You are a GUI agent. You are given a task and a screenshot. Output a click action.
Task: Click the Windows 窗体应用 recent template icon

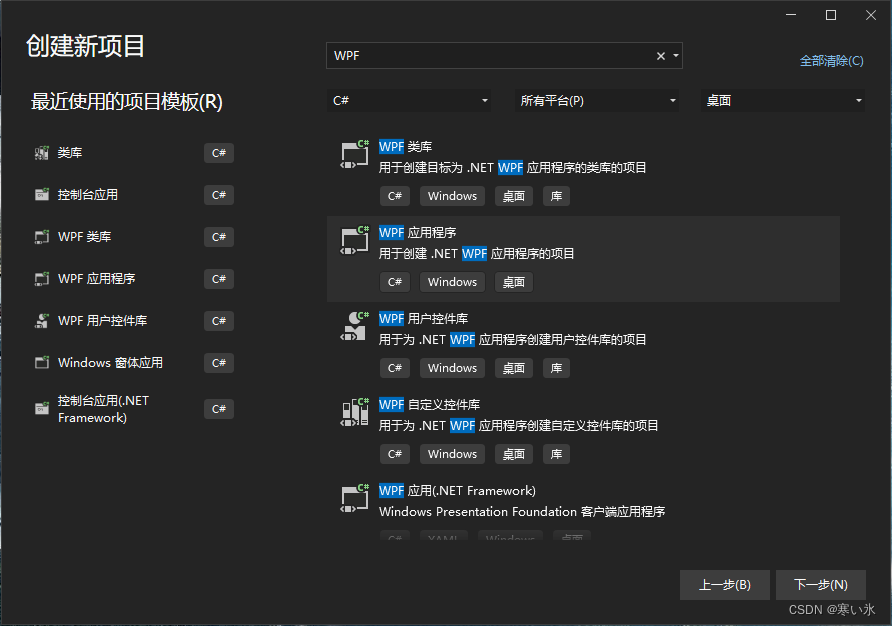(41, 362)
